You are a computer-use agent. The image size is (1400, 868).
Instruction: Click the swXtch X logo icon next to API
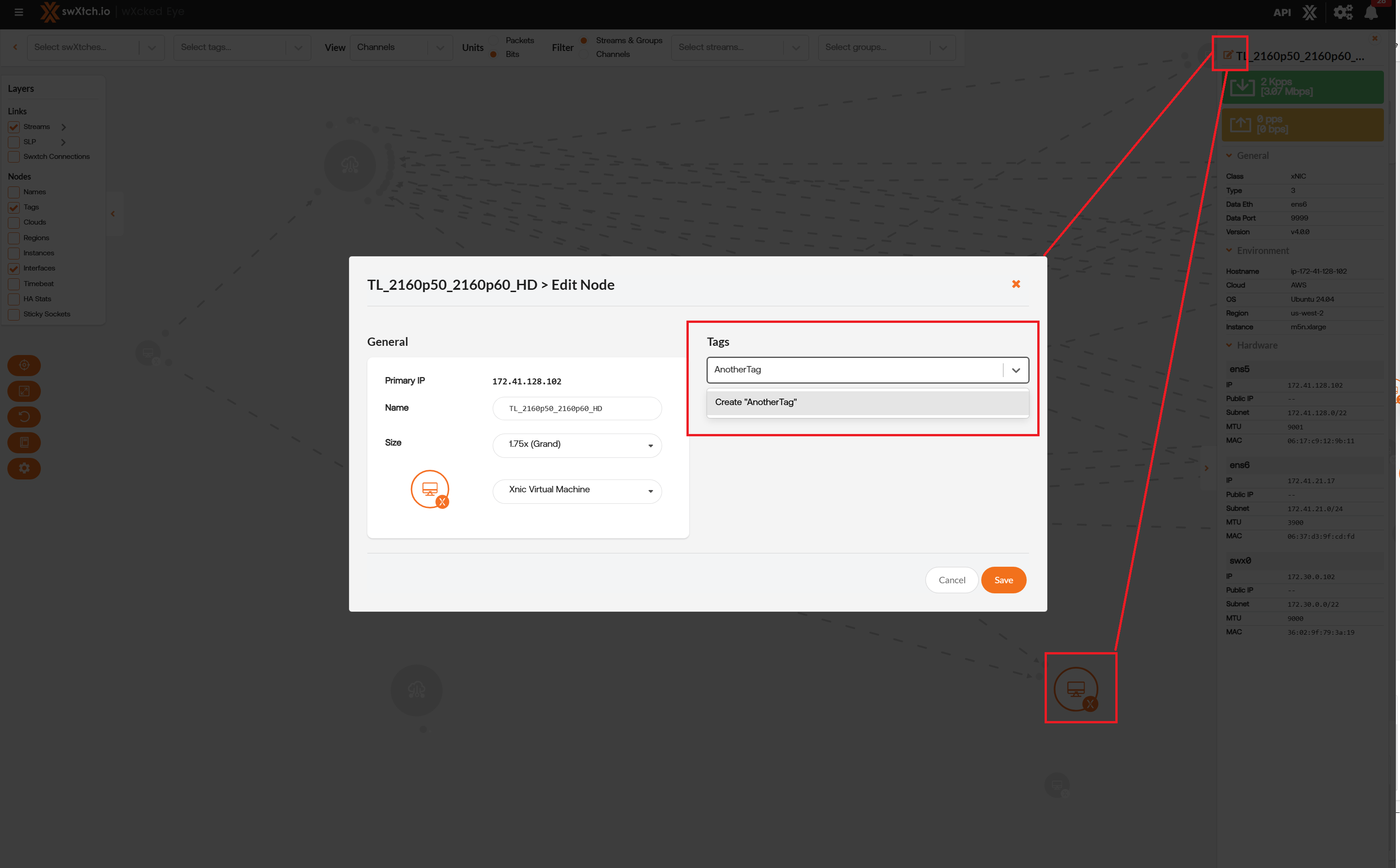click(1310, 13)
